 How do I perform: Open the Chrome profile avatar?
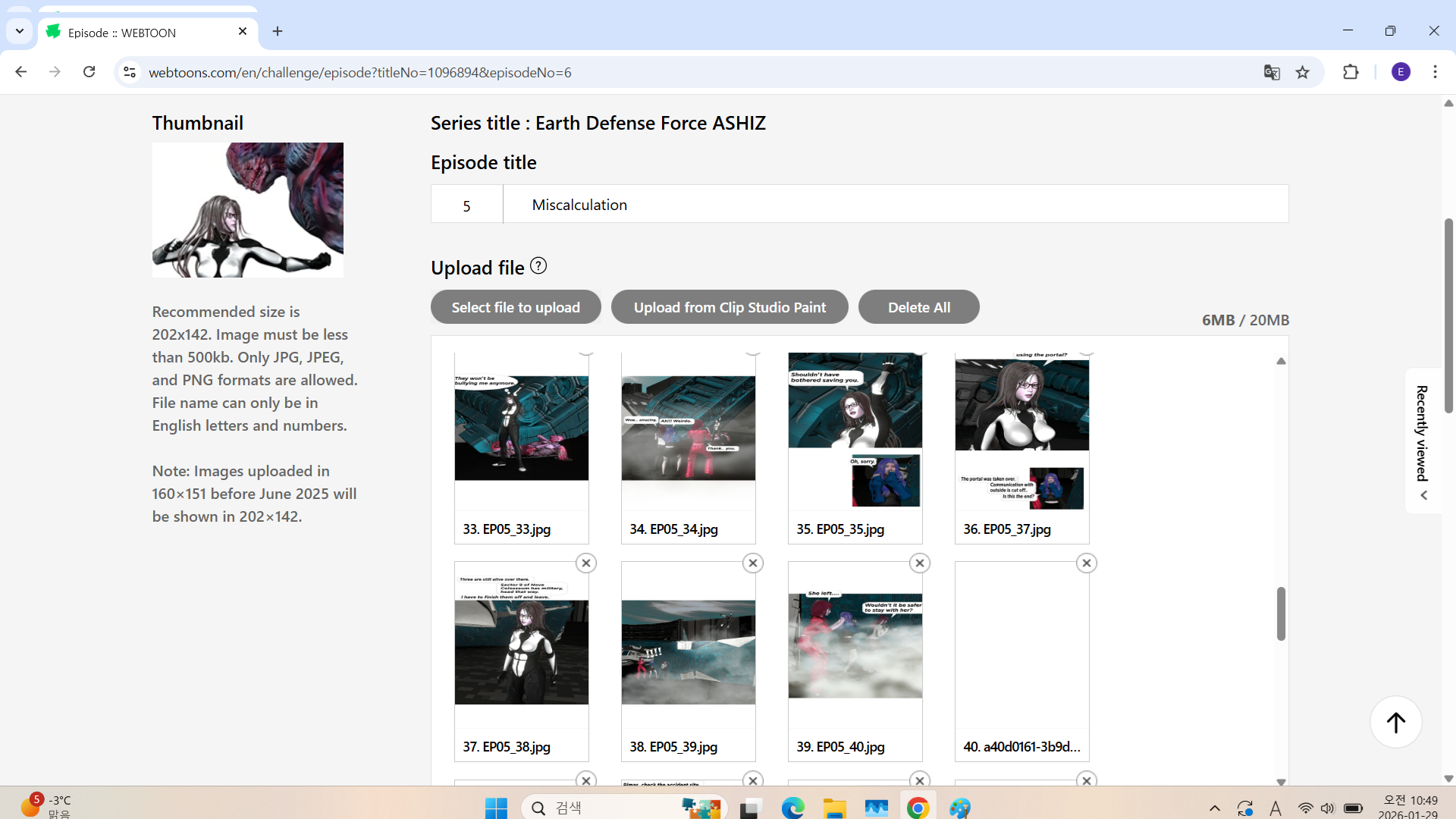point(1401,72)
